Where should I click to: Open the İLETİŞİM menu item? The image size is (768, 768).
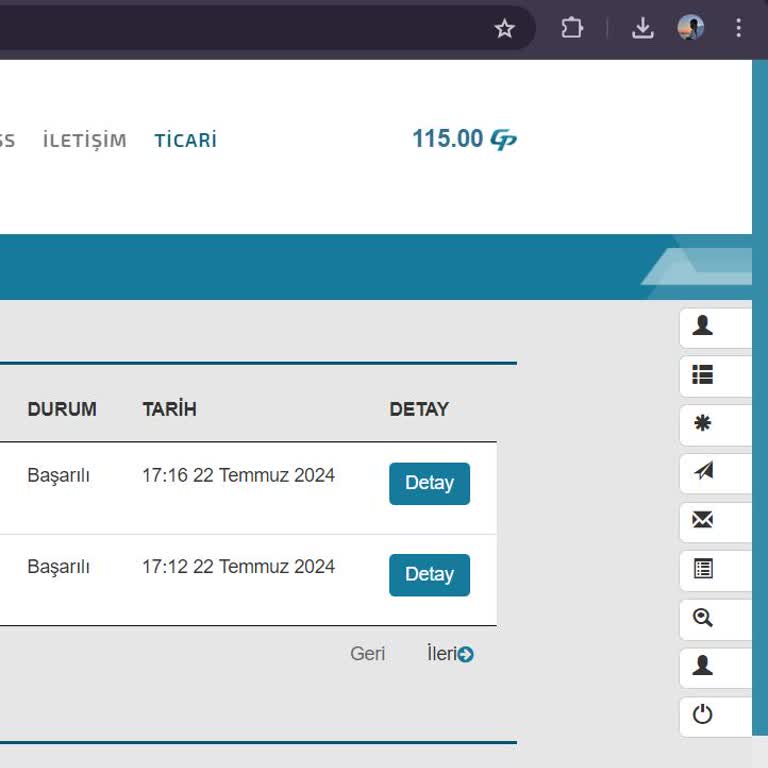point(85,140)
